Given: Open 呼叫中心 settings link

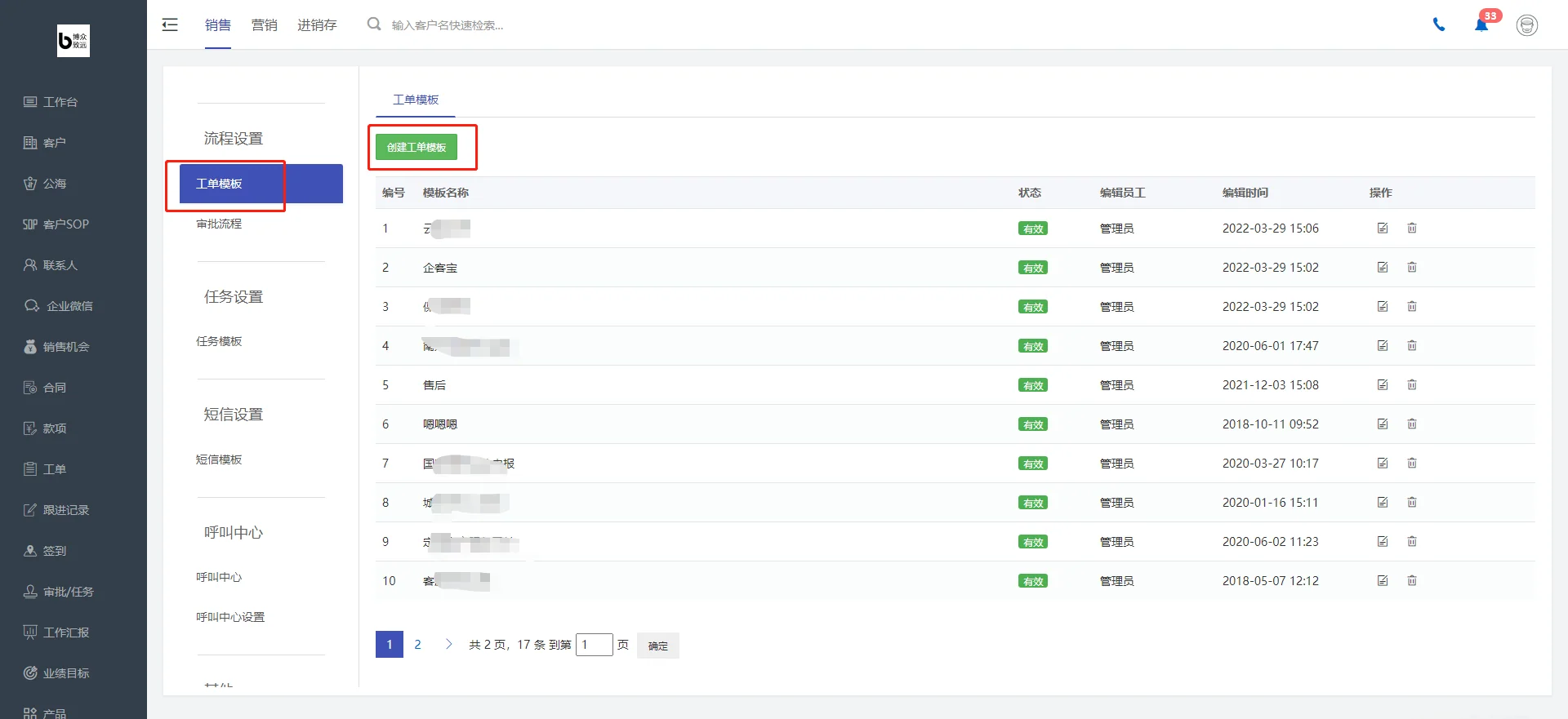Looking at the screenshot, I should point(219,577).
